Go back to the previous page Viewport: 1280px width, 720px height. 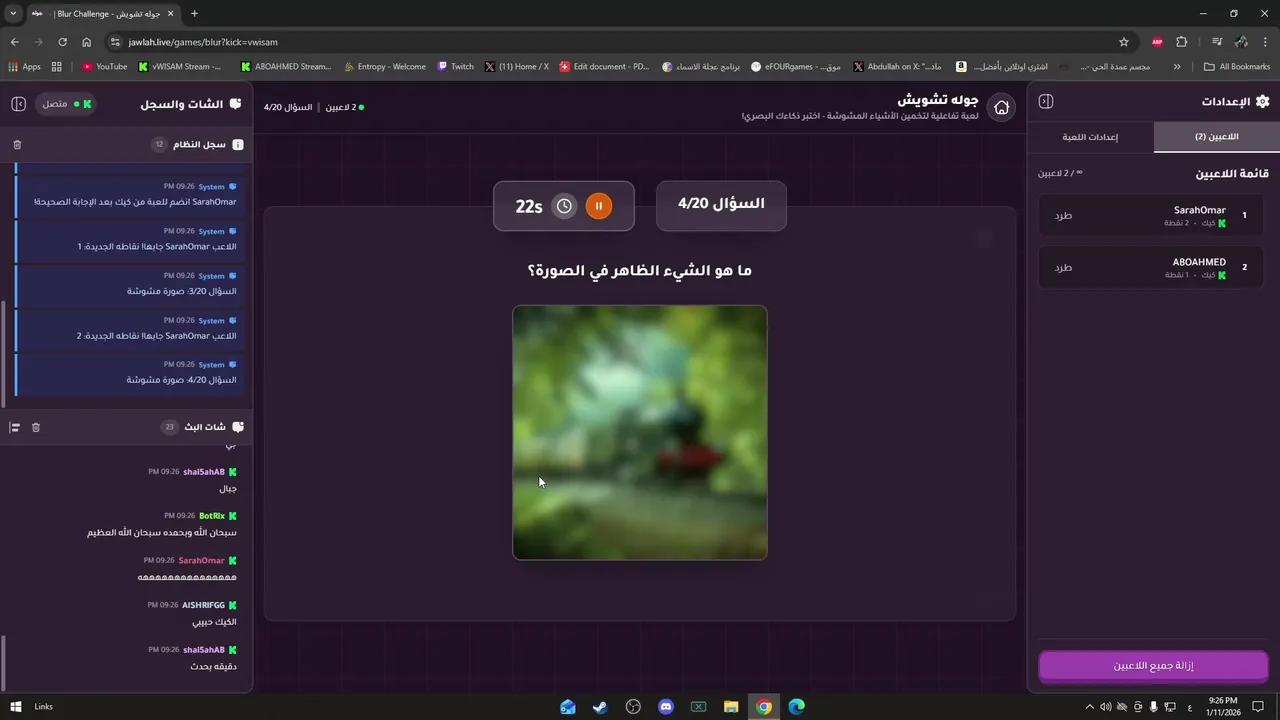pyautogui.click(x=14, y=42)
